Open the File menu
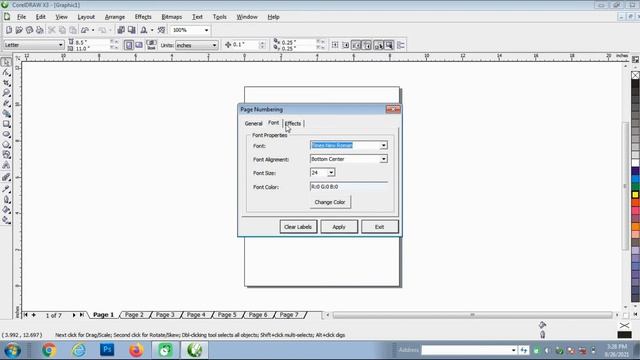This screenshot has height=360, width=640. 21,17
